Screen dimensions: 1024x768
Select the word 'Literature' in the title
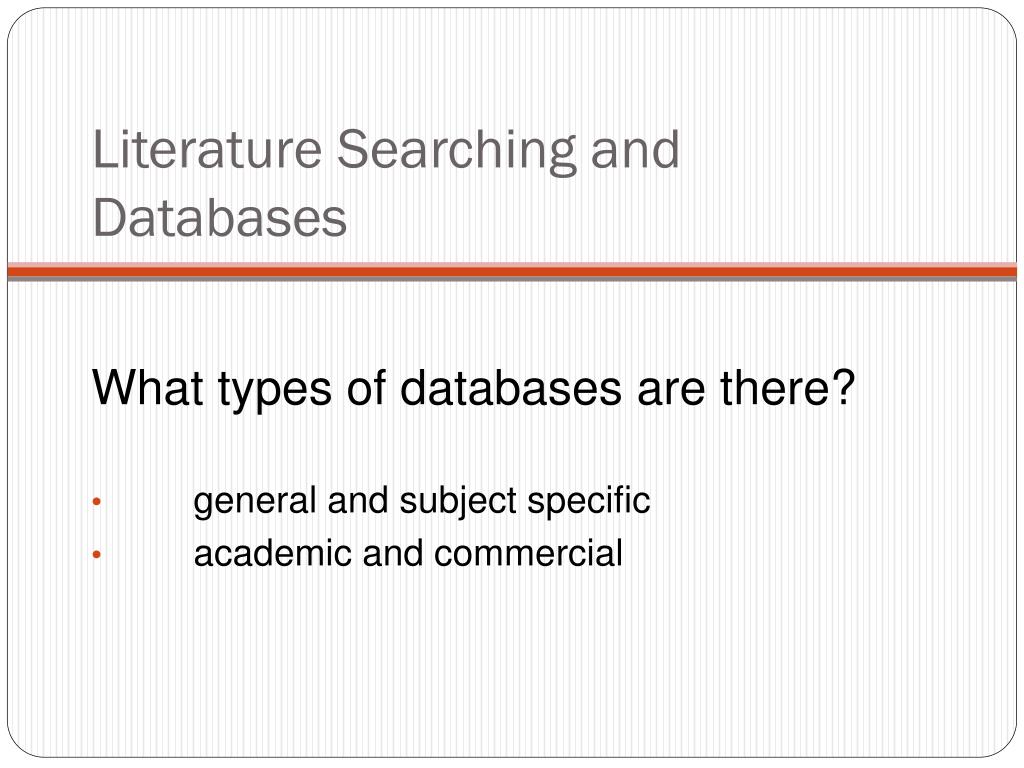point(207,150)
